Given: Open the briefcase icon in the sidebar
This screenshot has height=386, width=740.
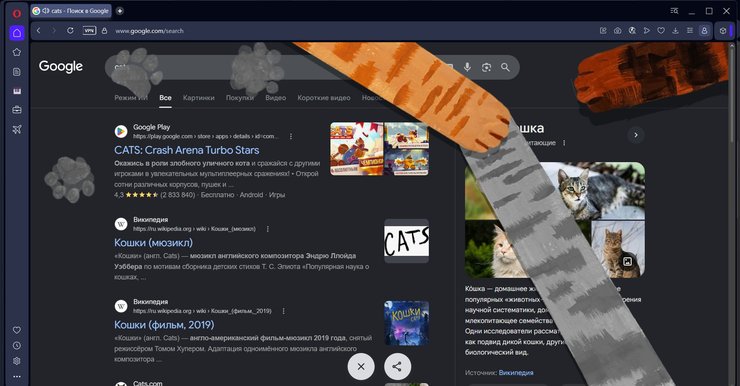Looking at the screenshot, I should (17, 110).
